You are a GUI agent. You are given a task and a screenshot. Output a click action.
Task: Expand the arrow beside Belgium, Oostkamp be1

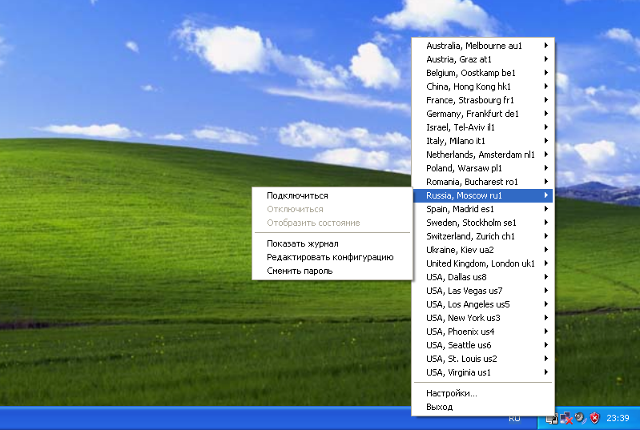(x=546, y=73)
